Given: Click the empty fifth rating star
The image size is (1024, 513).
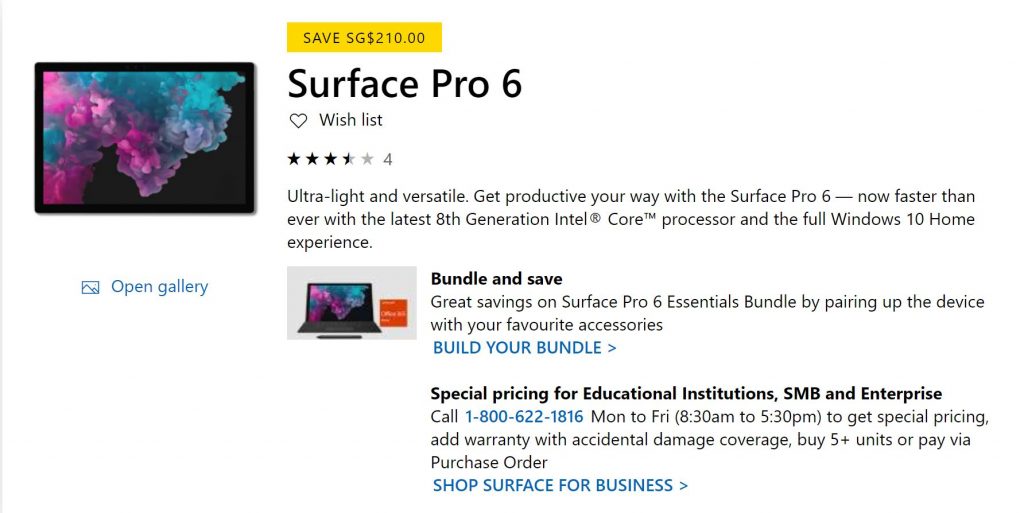Looking at the screenshot, I should [x=367, y=158].
